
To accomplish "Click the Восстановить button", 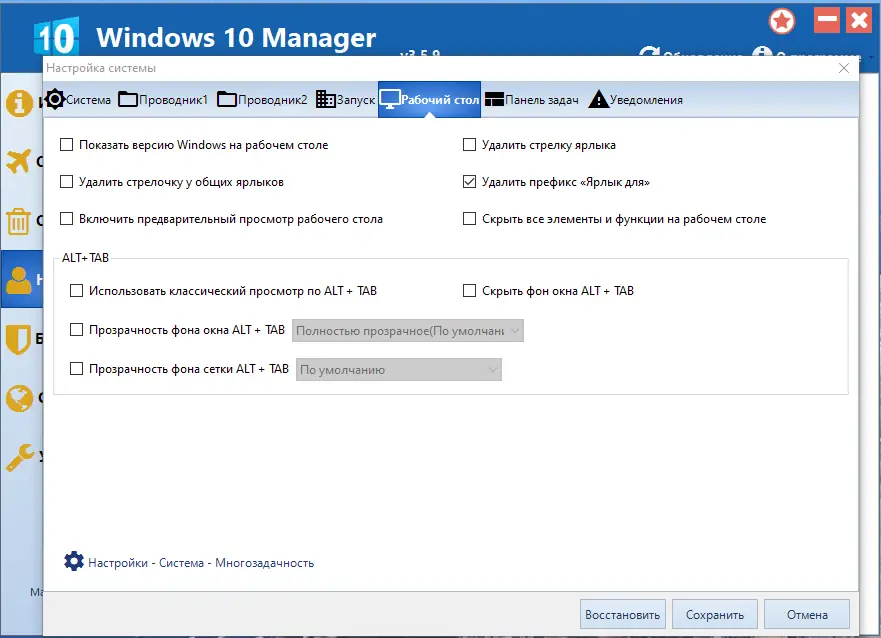I will (623, 614).
